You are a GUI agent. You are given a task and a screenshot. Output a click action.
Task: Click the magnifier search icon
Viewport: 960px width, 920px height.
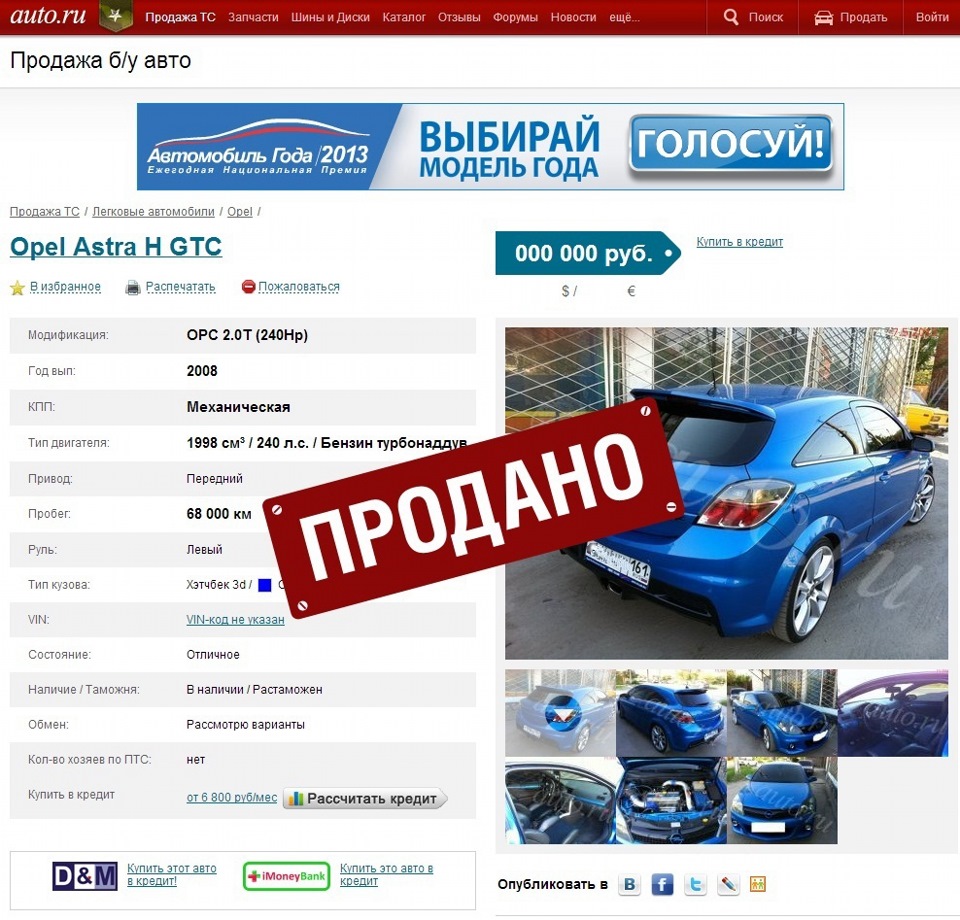[730, 17]
